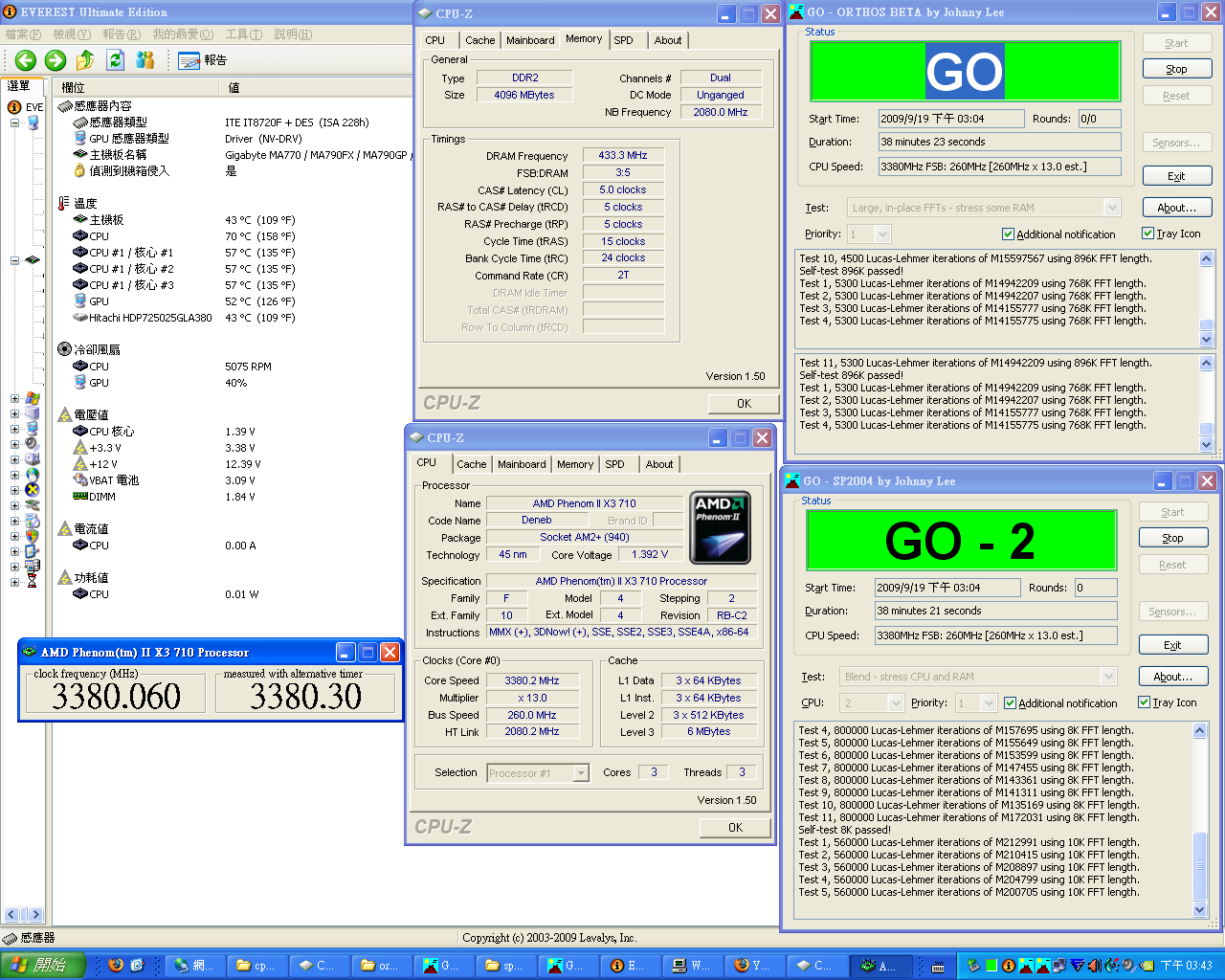
Task: Collapse the motherboard node in EVEREST tree
Action: [14, 260]
